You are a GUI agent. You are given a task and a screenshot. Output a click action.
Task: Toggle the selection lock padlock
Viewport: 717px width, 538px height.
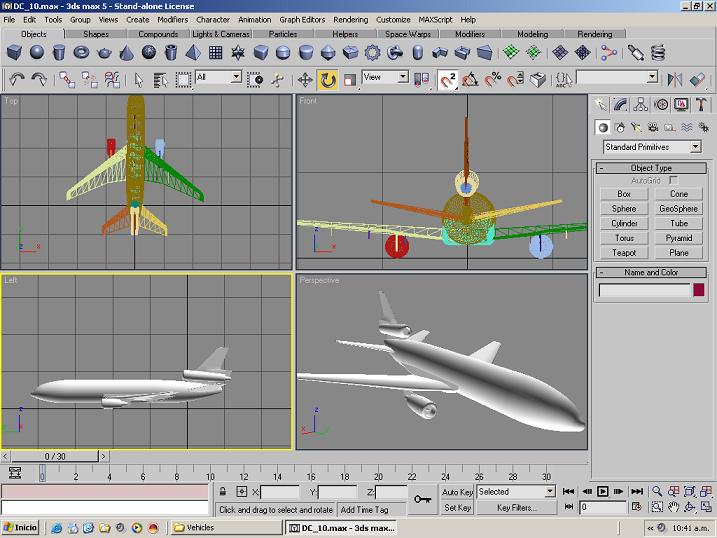pos(222,492)
